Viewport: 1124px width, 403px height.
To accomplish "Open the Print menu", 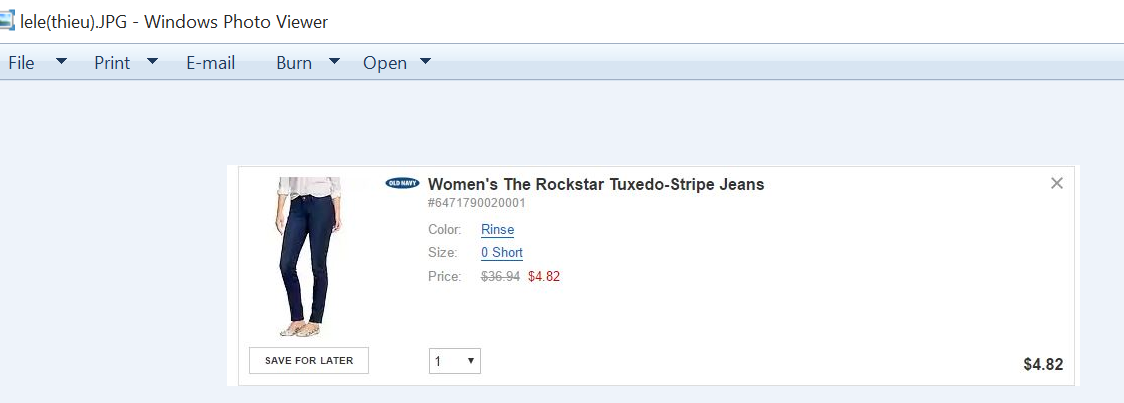I will (x=112, y=63).
